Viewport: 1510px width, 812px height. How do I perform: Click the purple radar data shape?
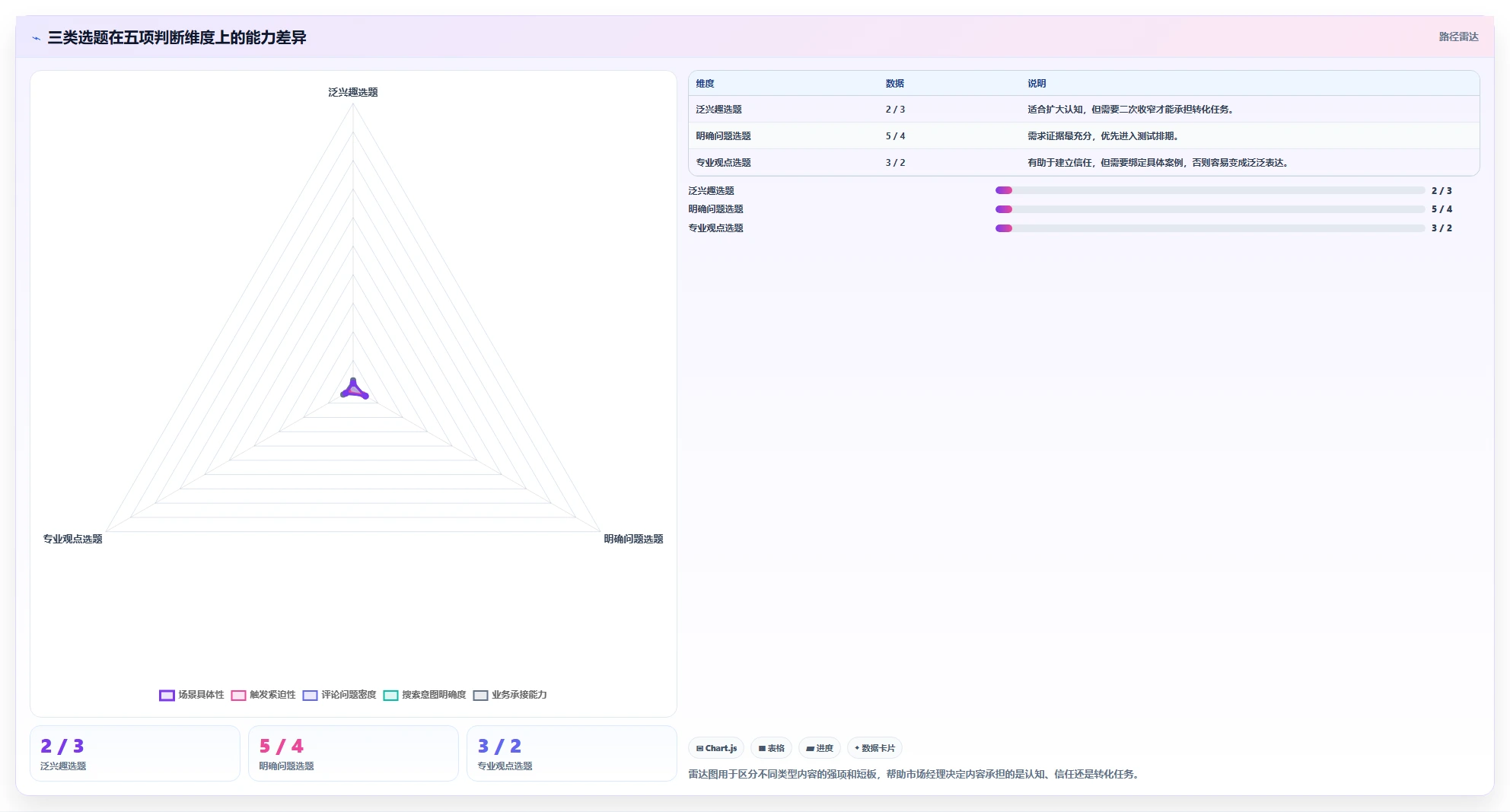[354, 390]
